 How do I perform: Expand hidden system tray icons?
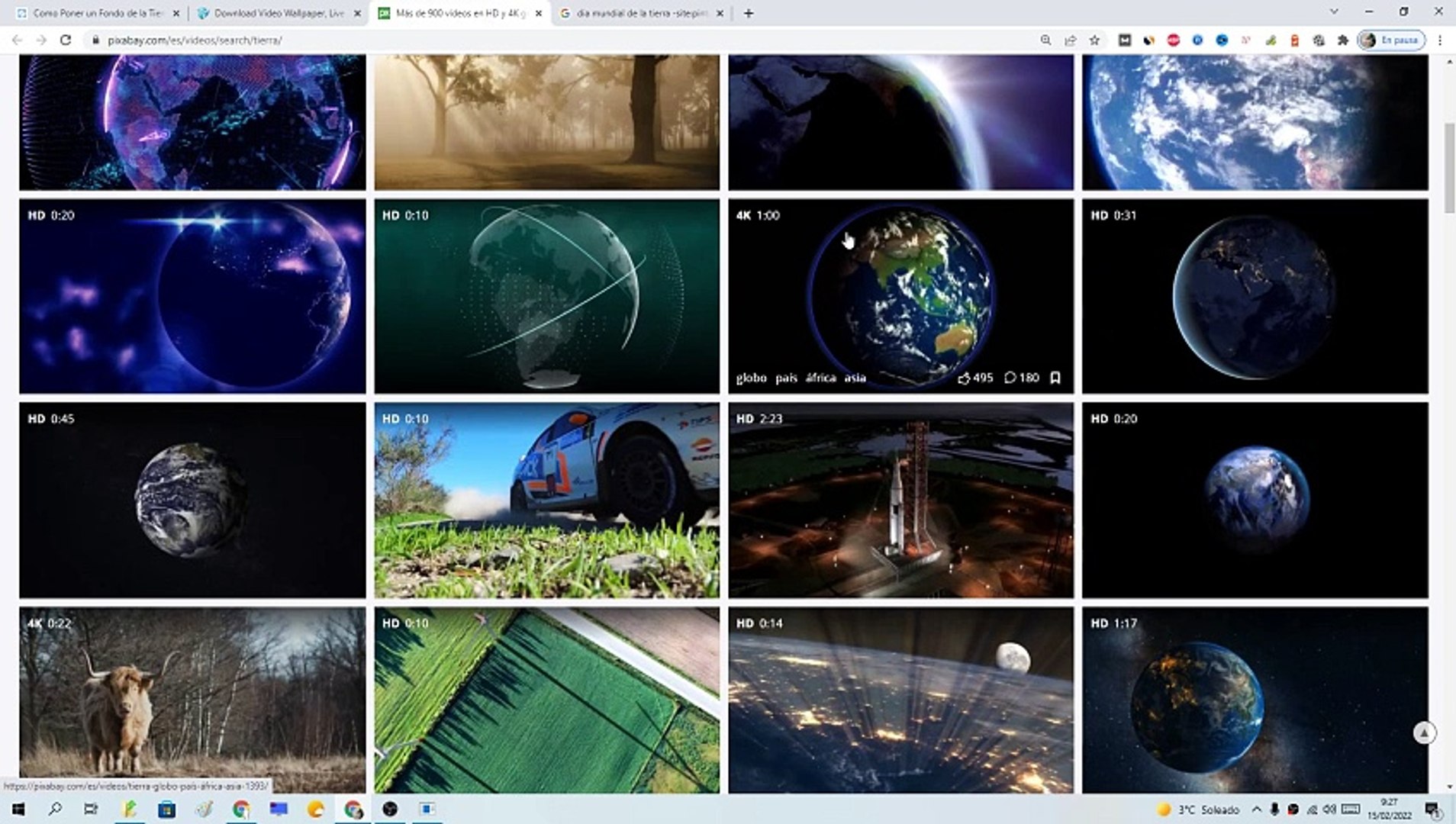click(x=1256, y=809)
